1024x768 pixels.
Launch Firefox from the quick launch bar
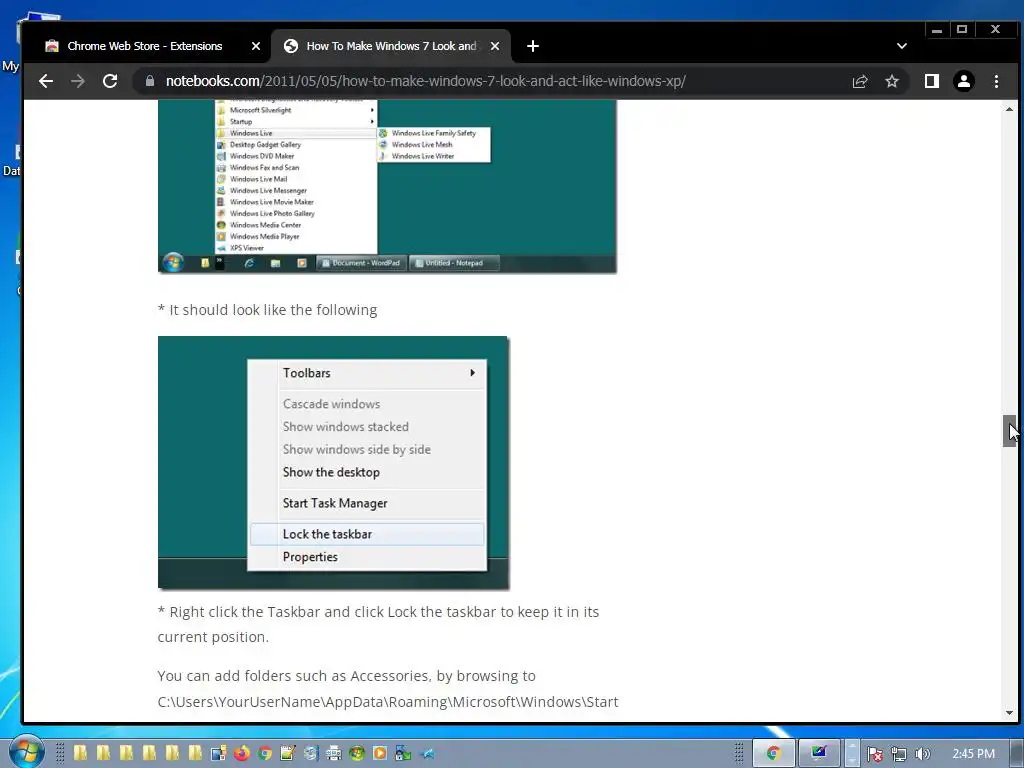[241, 753]
